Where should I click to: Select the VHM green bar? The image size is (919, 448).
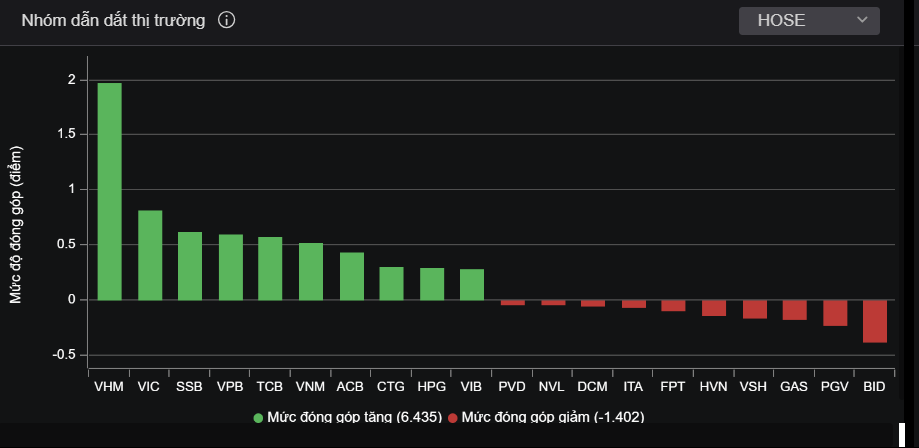click(x=109, y=191)
